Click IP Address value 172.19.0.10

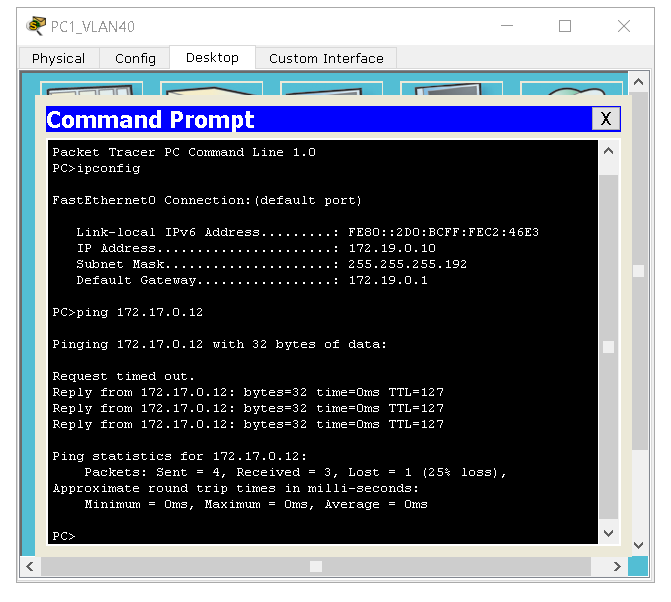(392, 248)
